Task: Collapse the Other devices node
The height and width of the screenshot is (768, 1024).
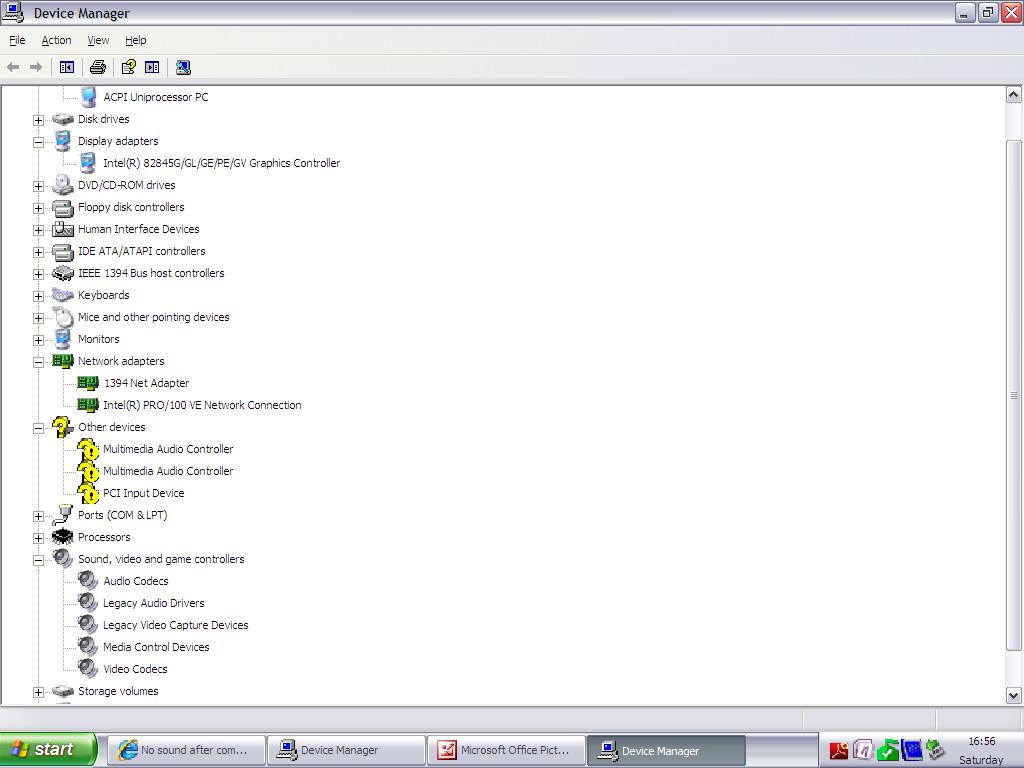Action: tap(39, 428)
